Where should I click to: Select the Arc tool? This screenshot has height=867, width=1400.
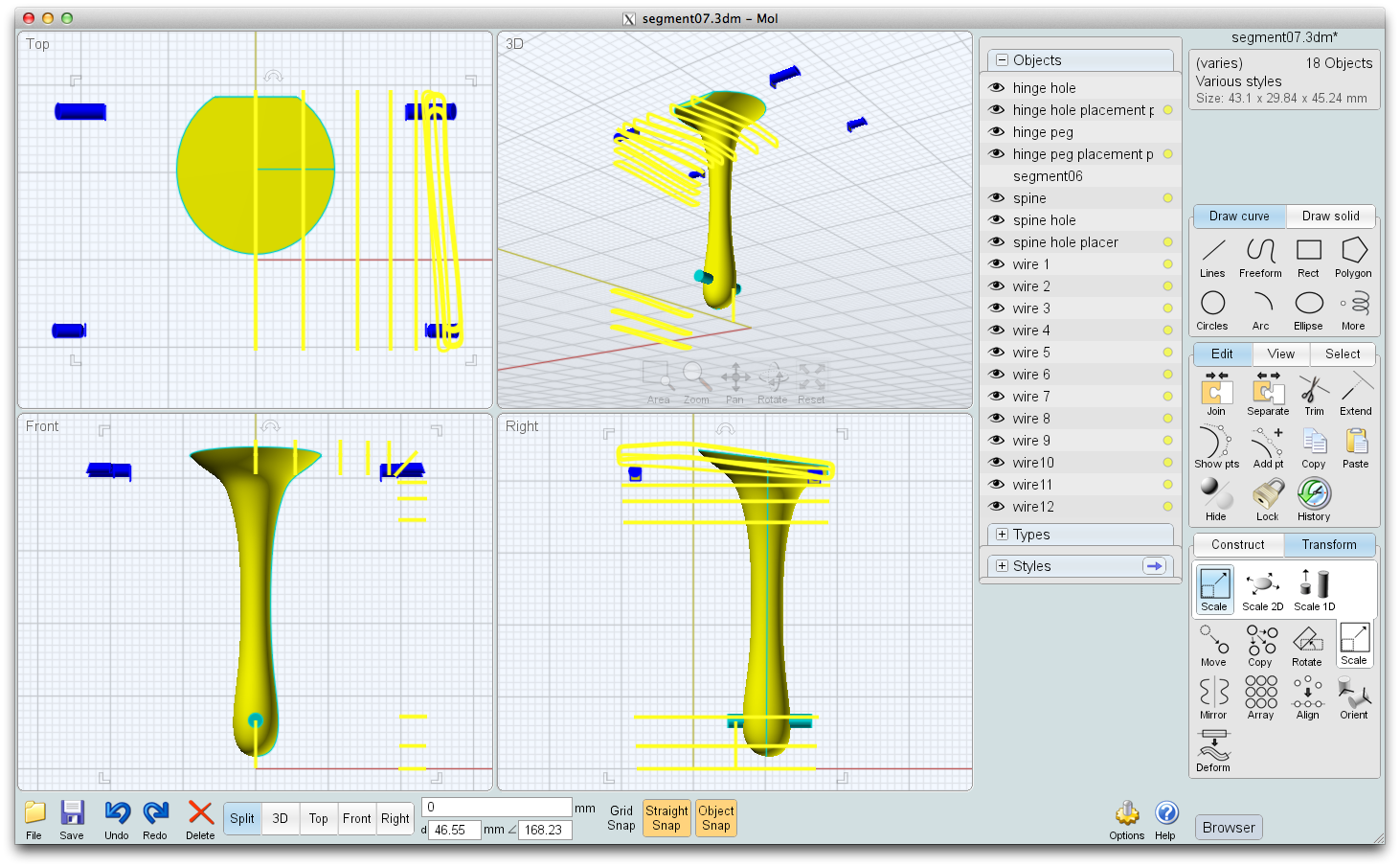tap(1261, 309)
